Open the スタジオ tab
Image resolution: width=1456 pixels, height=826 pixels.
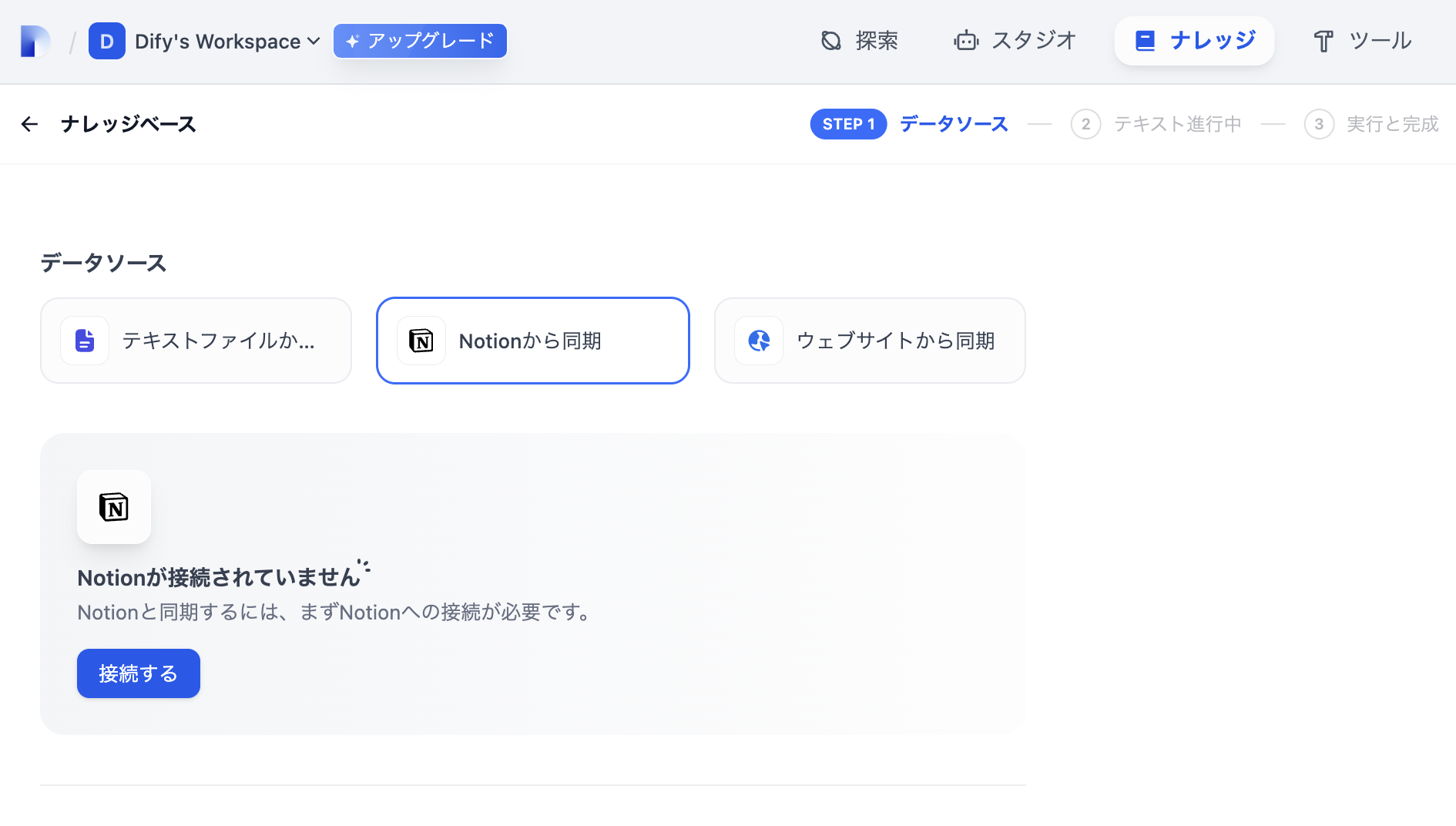1015,41
